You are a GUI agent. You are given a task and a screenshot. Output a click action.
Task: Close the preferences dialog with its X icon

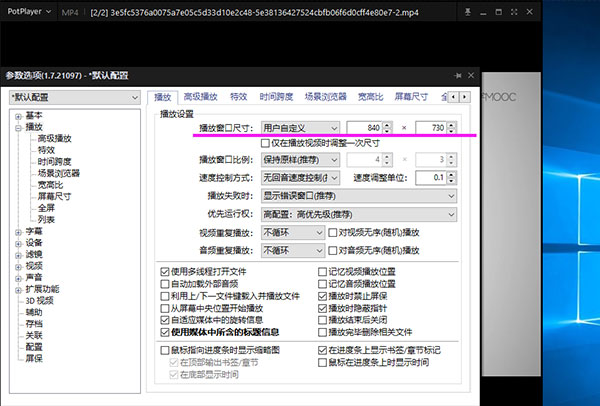point(472,75)
